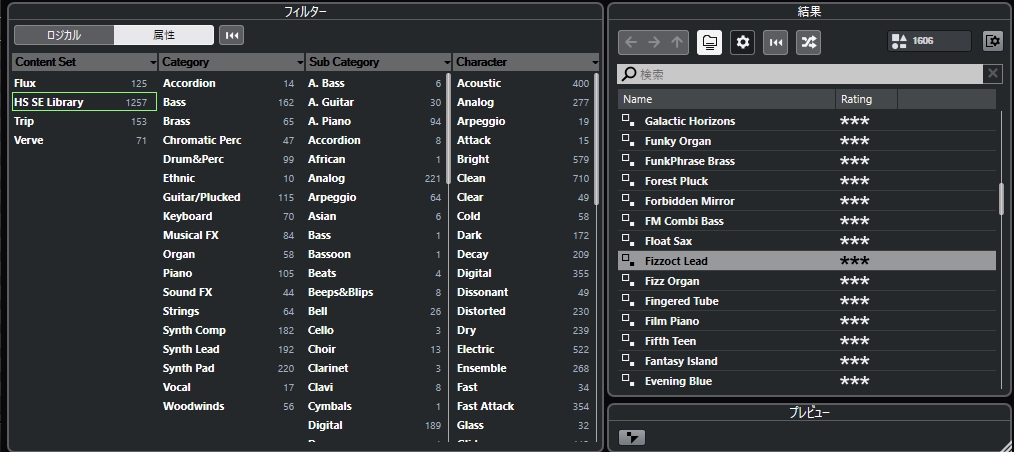Switch to the 属性 tab
Image resolution: width=1014 pixels, height=452 pixels.
pos(164,36)
